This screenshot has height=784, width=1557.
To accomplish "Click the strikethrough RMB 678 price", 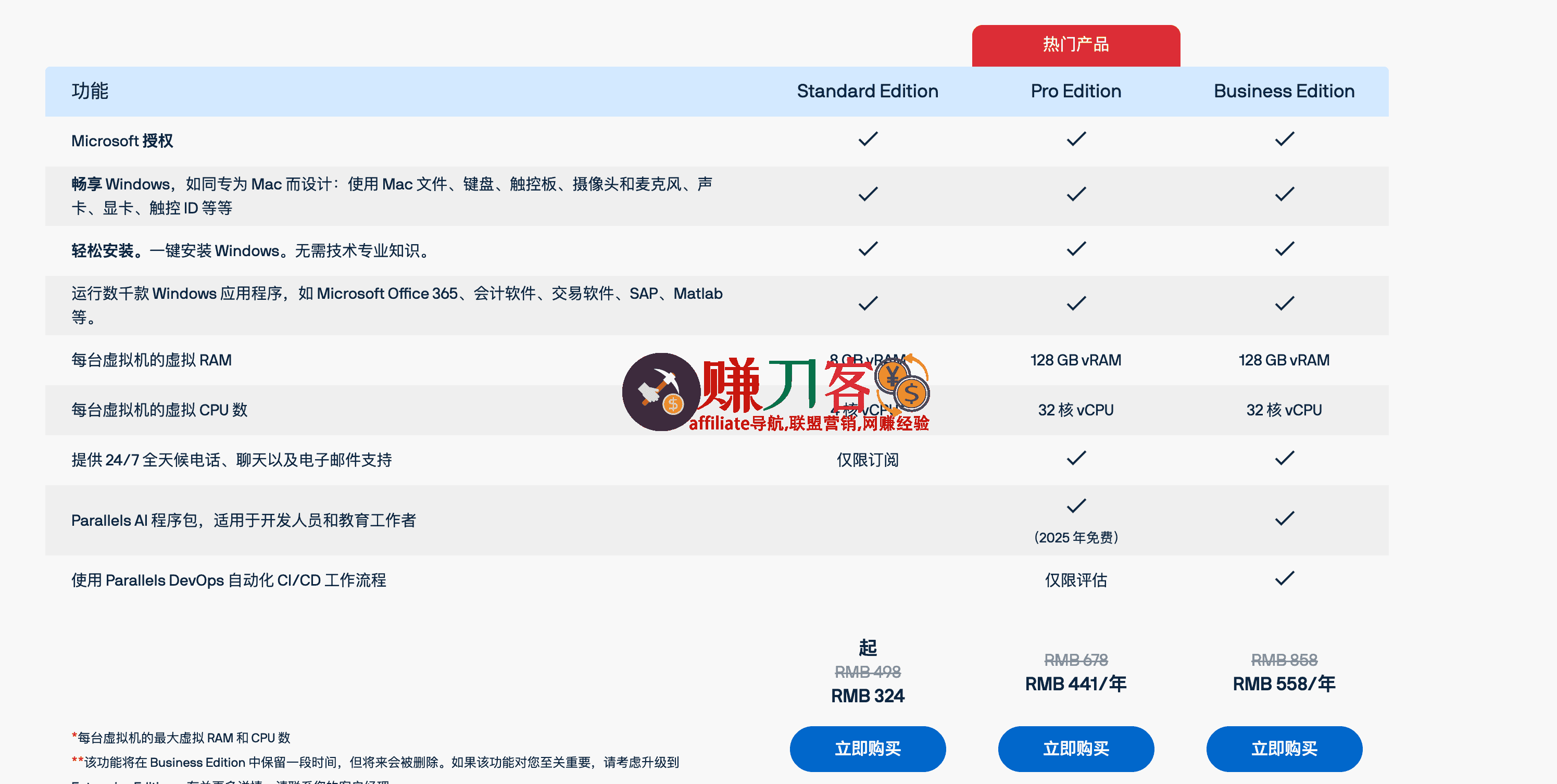I will pyautogui.click(x=1075, y=661).
